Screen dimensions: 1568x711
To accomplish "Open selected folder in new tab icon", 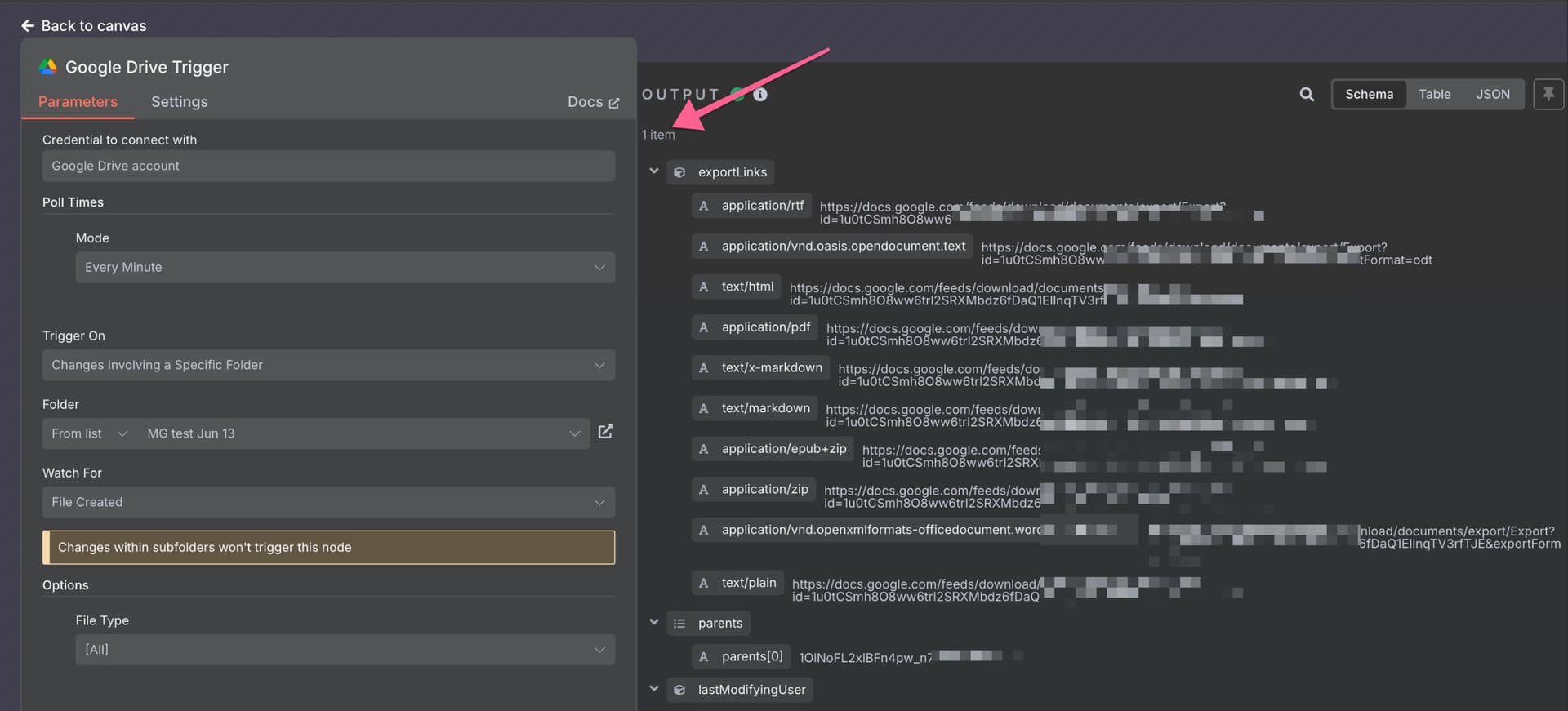I will click(x=605, y=432).
